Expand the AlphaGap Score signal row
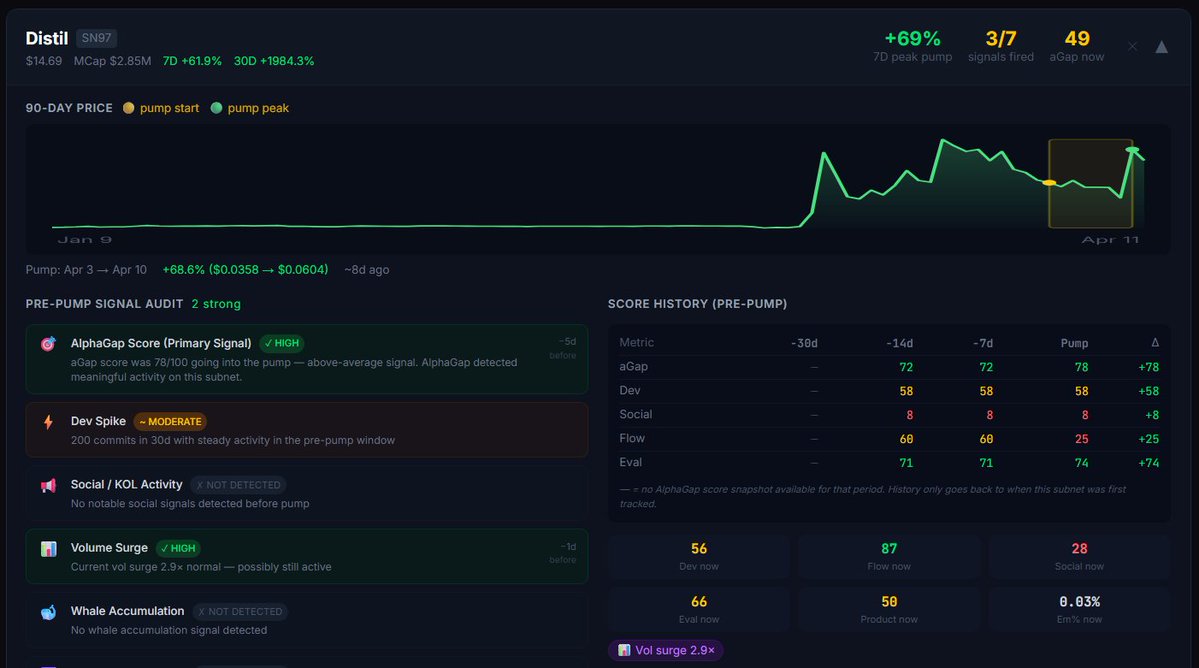This screenshot has height=668, width=1199. tap(306, 358)
